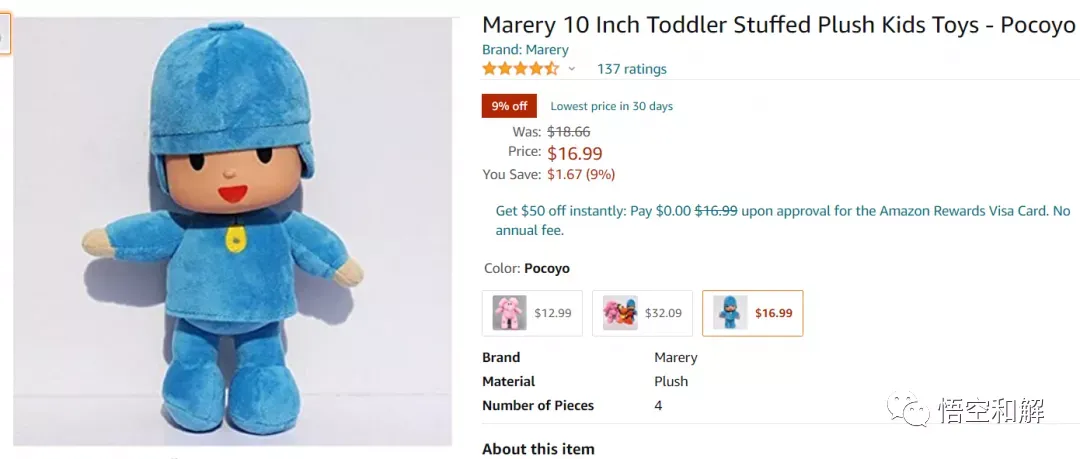
Task: Expand the ratings dropdown chevron
Action: click(571, 69)
